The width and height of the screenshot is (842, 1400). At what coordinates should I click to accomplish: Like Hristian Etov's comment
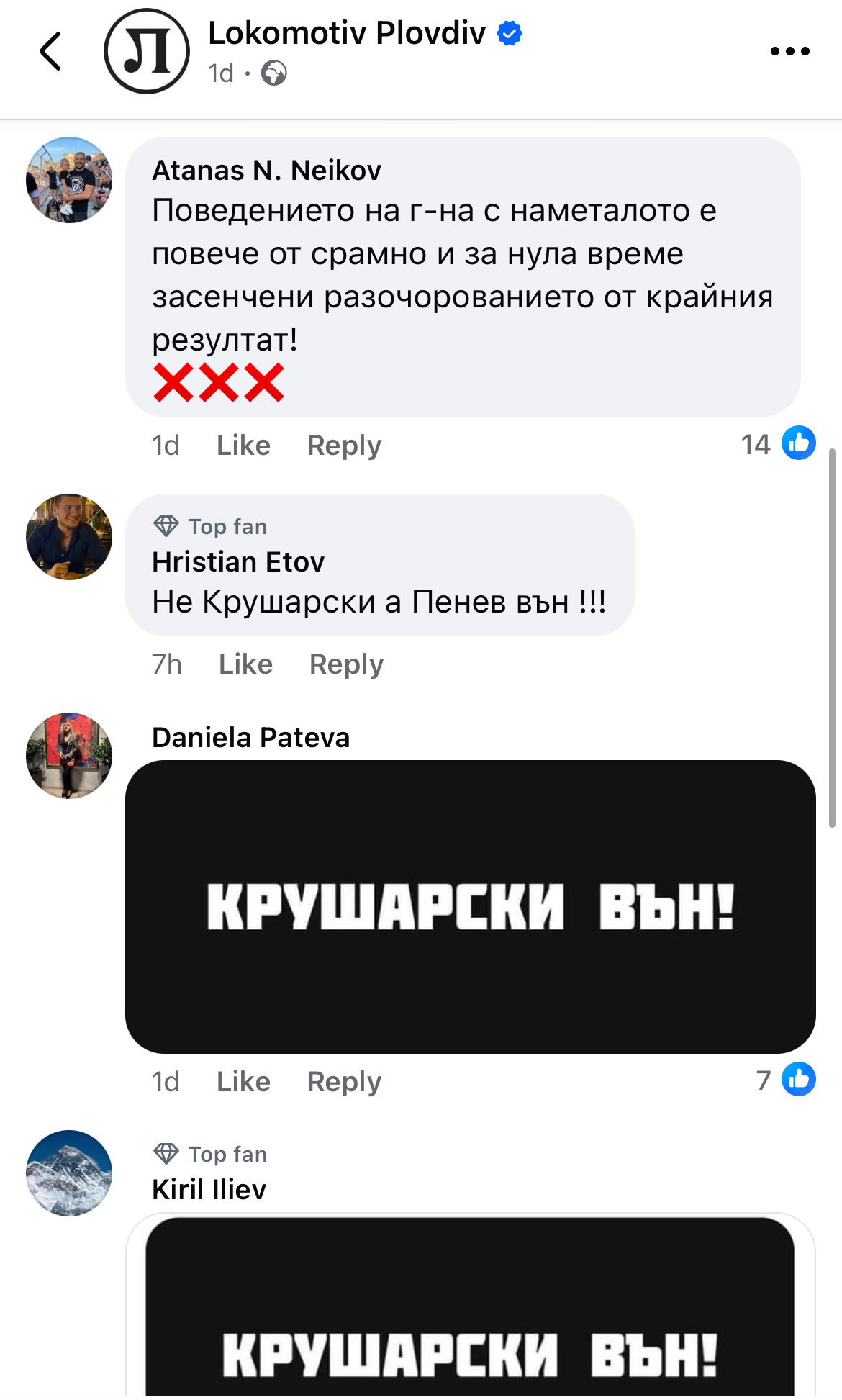[x=245, y=664]
